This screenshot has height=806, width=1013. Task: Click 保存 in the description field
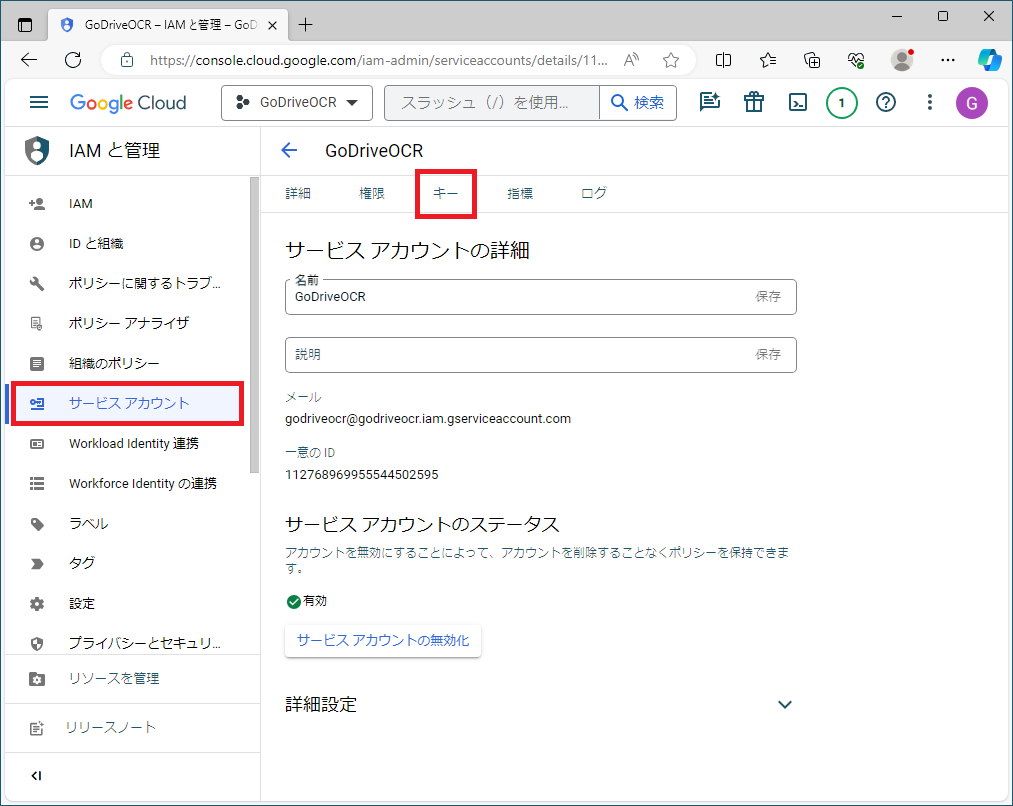[x=768, y=355]
